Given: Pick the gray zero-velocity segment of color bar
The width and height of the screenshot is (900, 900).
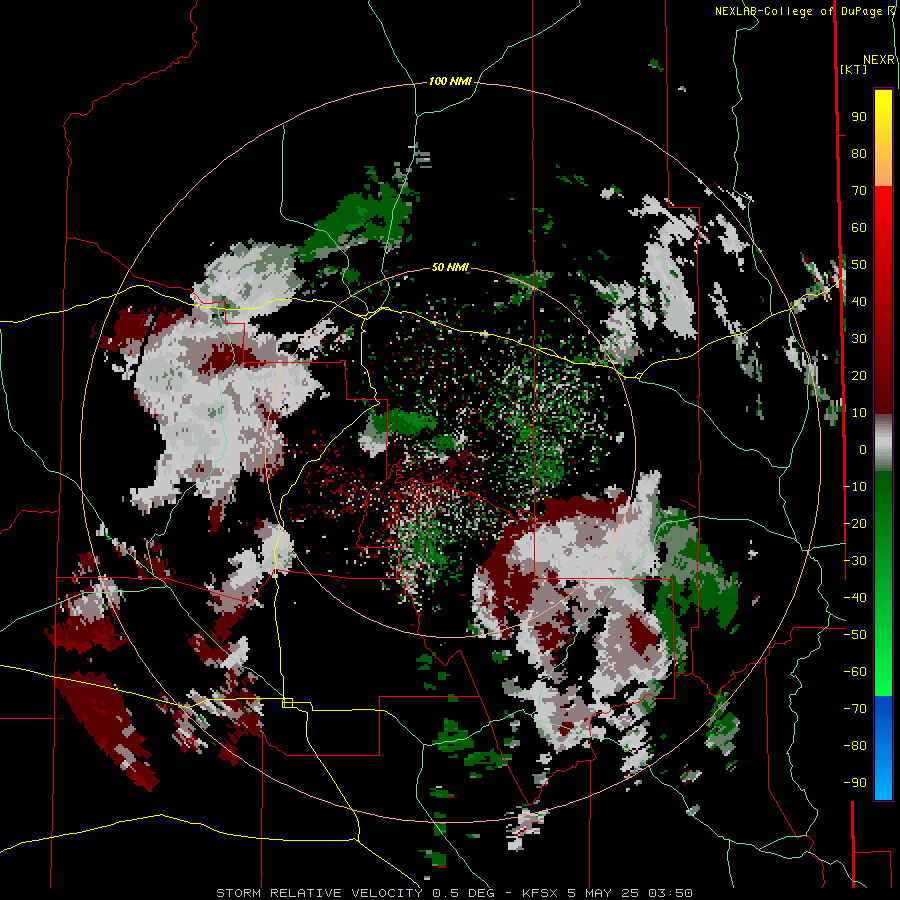Looking at the screenshot, I should tap(883, 443).
